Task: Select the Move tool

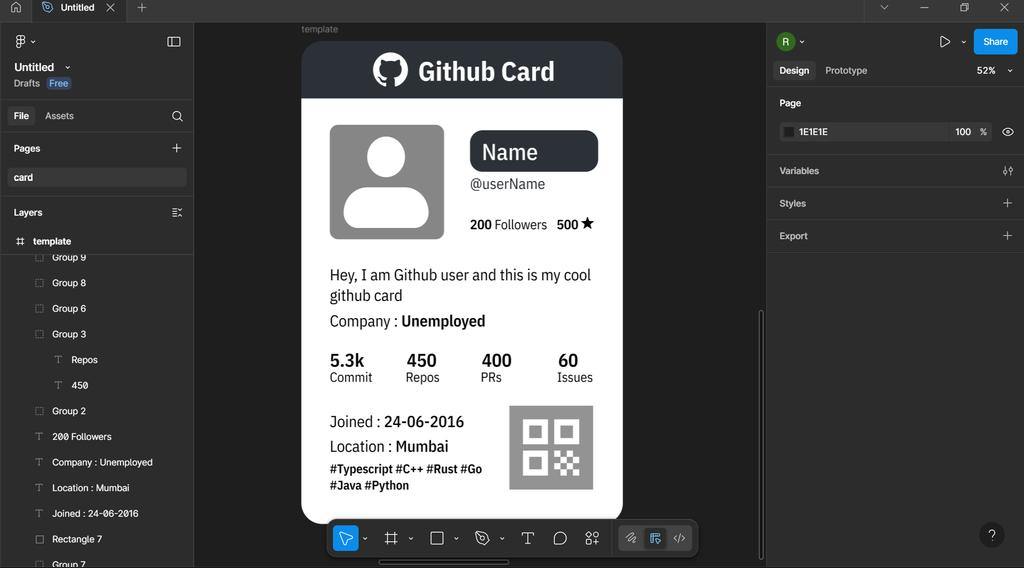Action: [345, 539]
